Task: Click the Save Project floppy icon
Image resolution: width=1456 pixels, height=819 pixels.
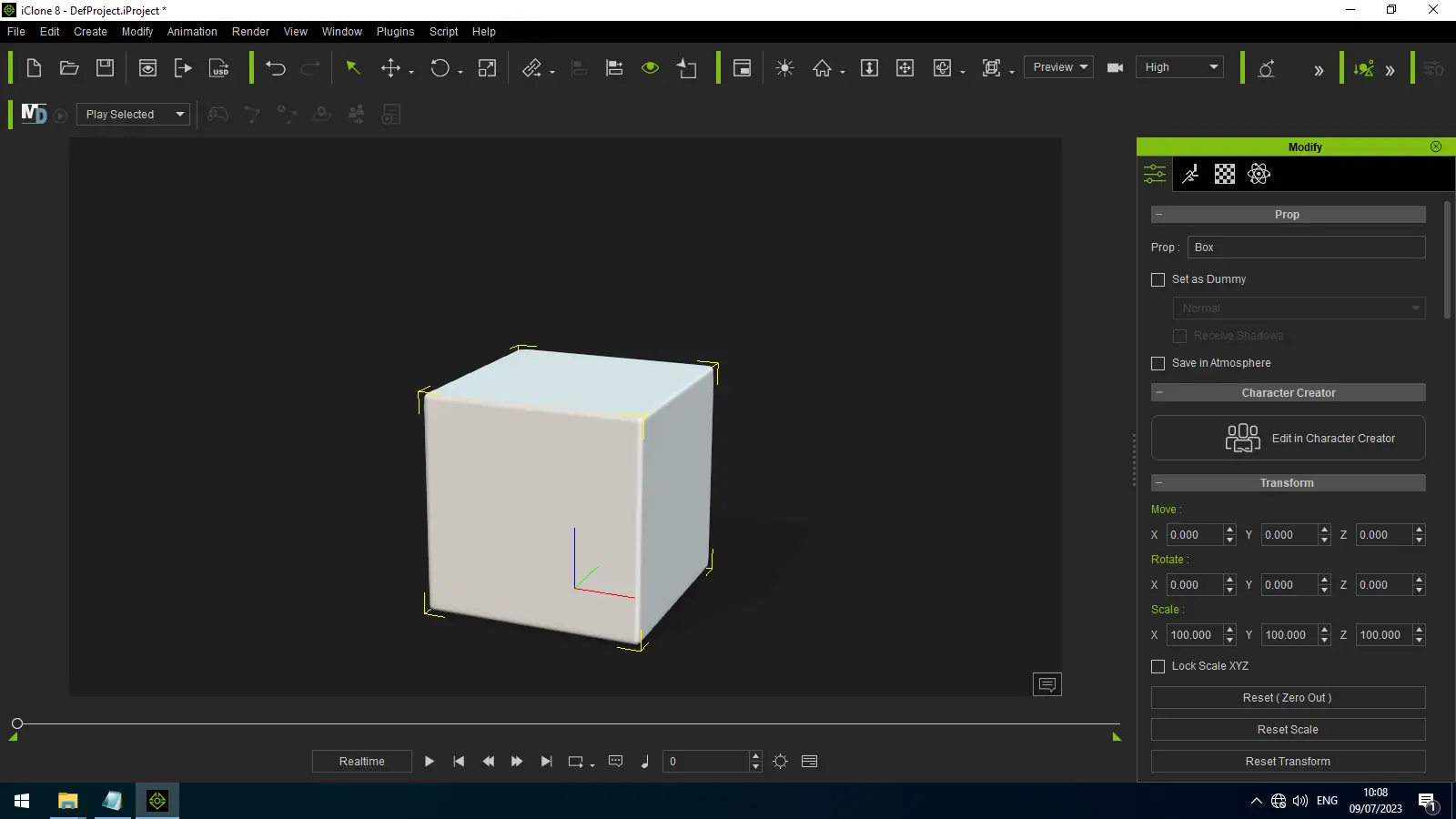Action: coord(106,68)
